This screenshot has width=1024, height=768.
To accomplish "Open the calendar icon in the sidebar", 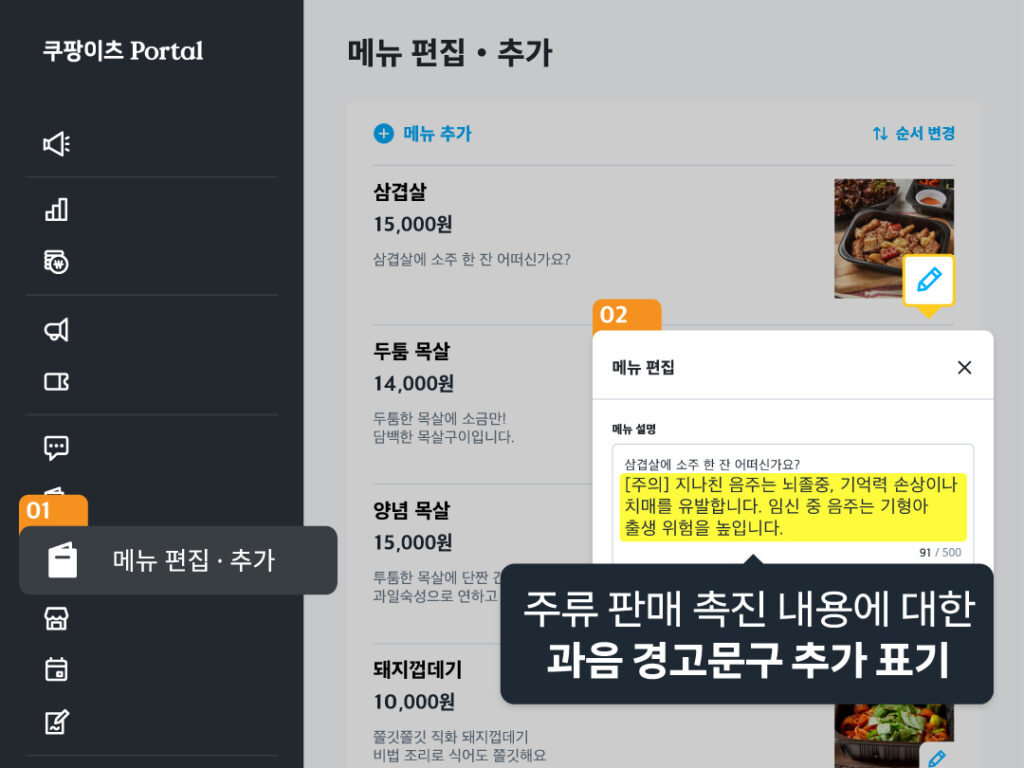I will point(57,669).
